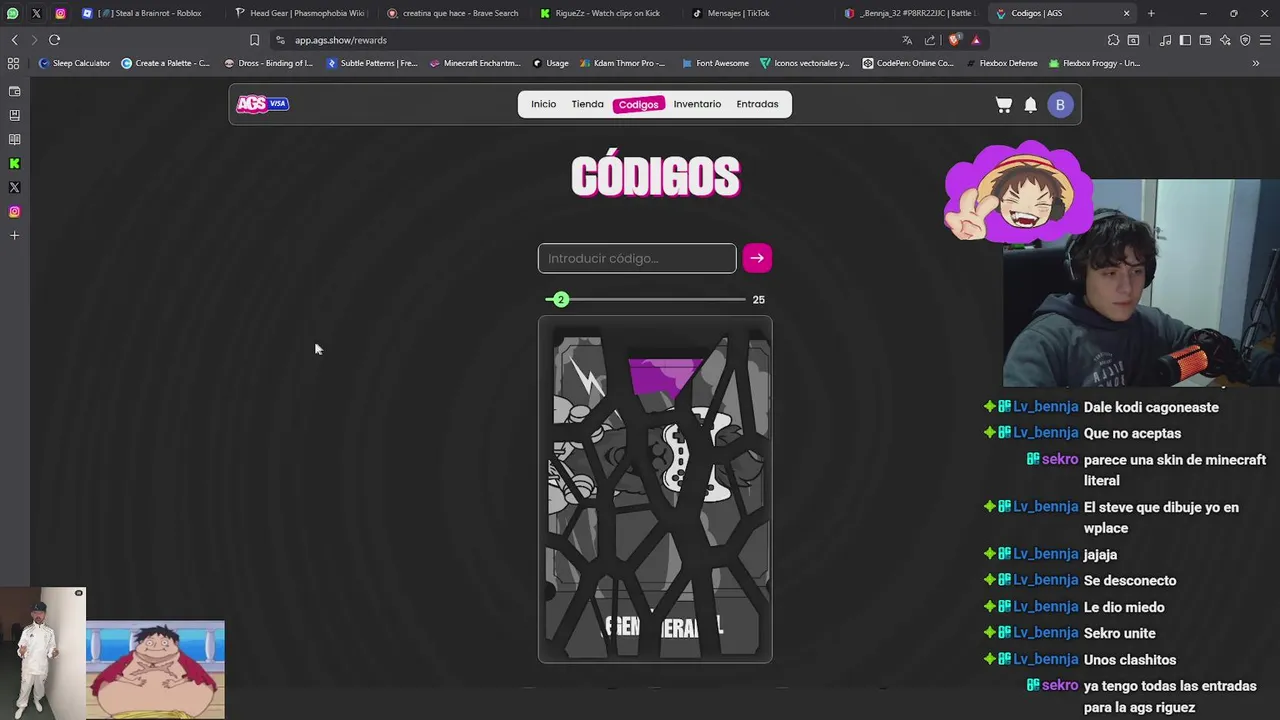Screen dimensions: 1280x720
Task: Open the browser music playlist icon
Action: pyautogui.click(x=1165, y=40)
